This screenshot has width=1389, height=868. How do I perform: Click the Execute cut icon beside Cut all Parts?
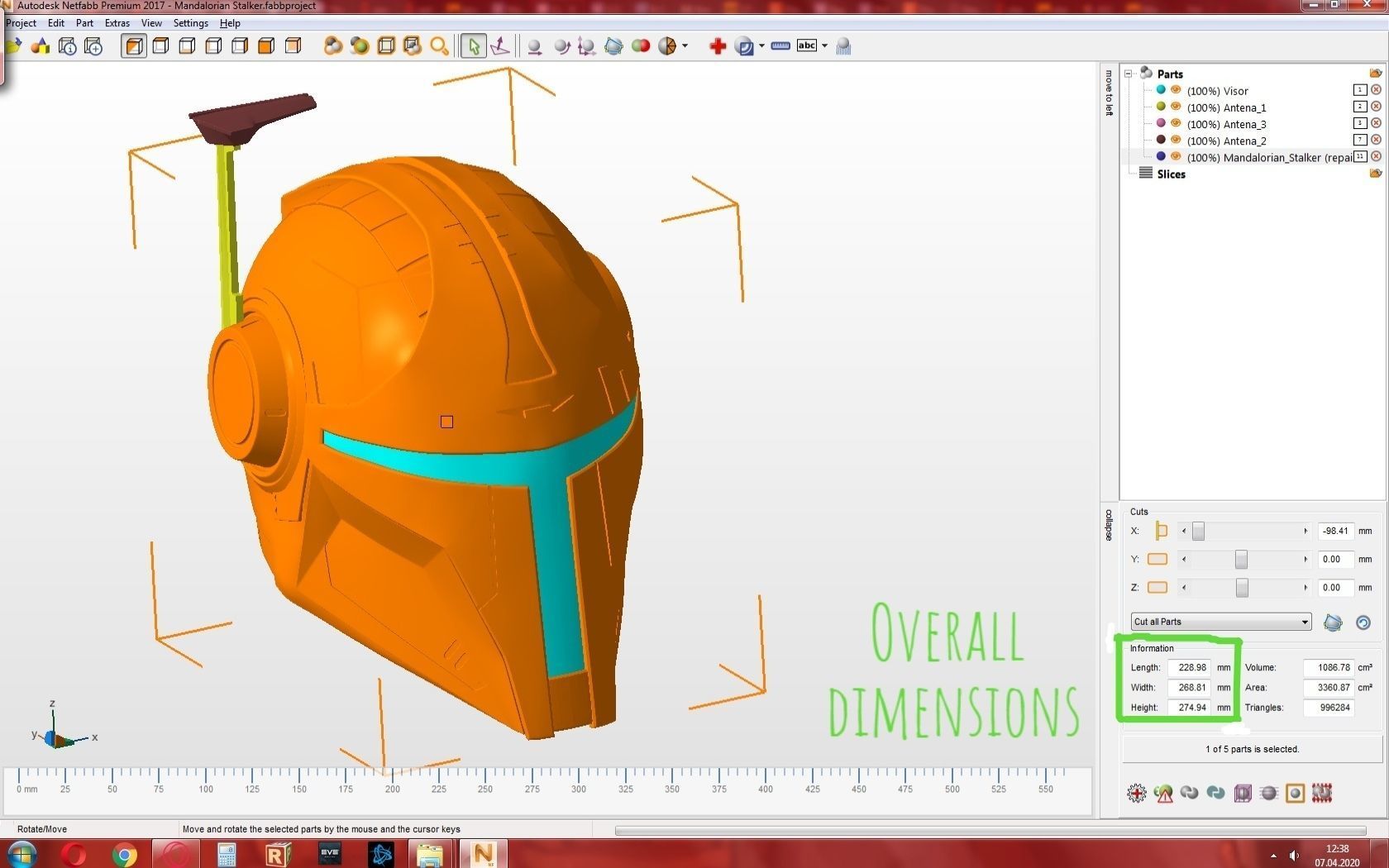(x=1332, y=622)
